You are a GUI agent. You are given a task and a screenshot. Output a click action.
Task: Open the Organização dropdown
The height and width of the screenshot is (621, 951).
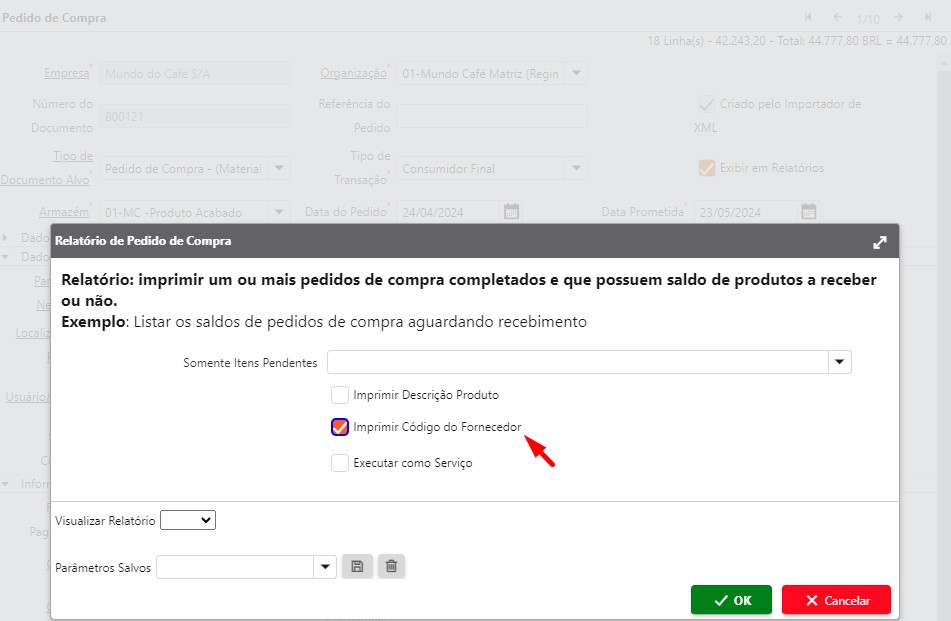tap(576, 73)
